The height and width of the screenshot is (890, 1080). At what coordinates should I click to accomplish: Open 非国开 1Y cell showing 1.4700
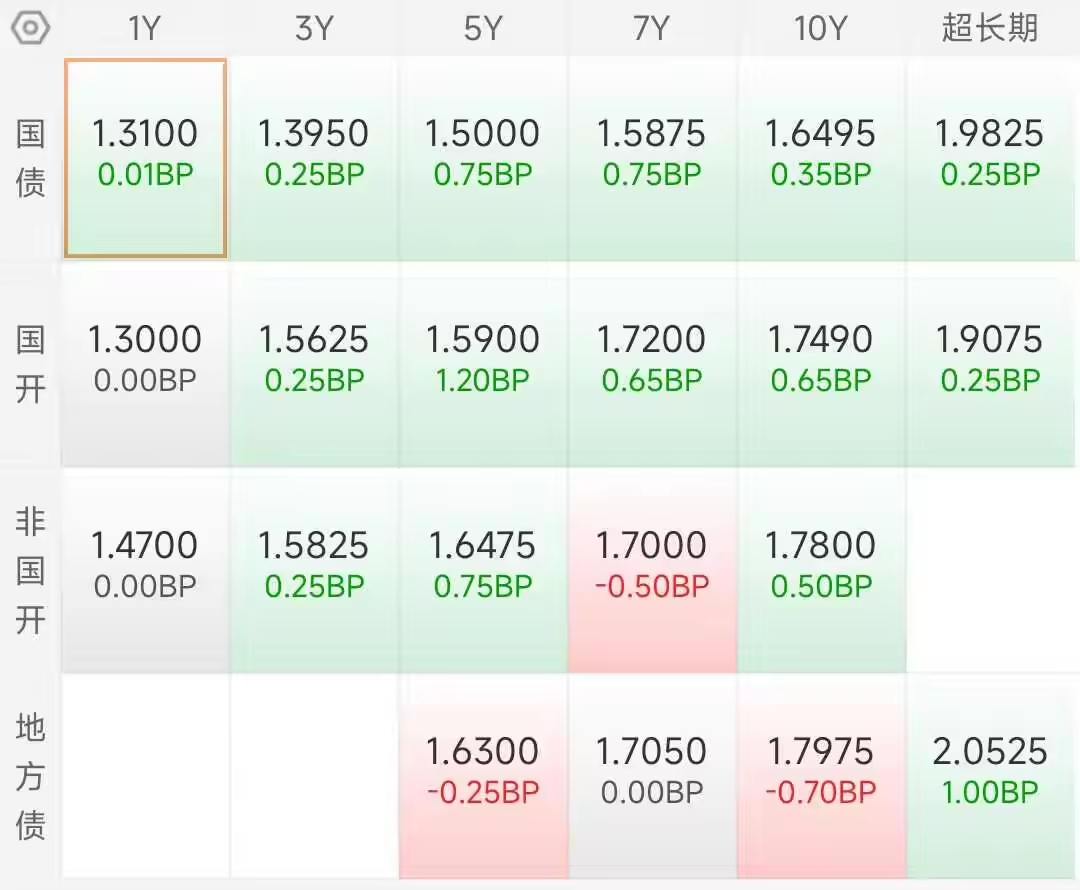click(145, 570)
